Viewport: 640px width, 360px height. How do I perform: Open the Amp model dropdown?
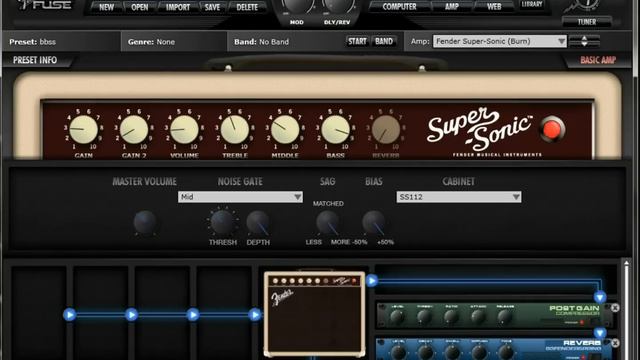[x=500, y=41]
